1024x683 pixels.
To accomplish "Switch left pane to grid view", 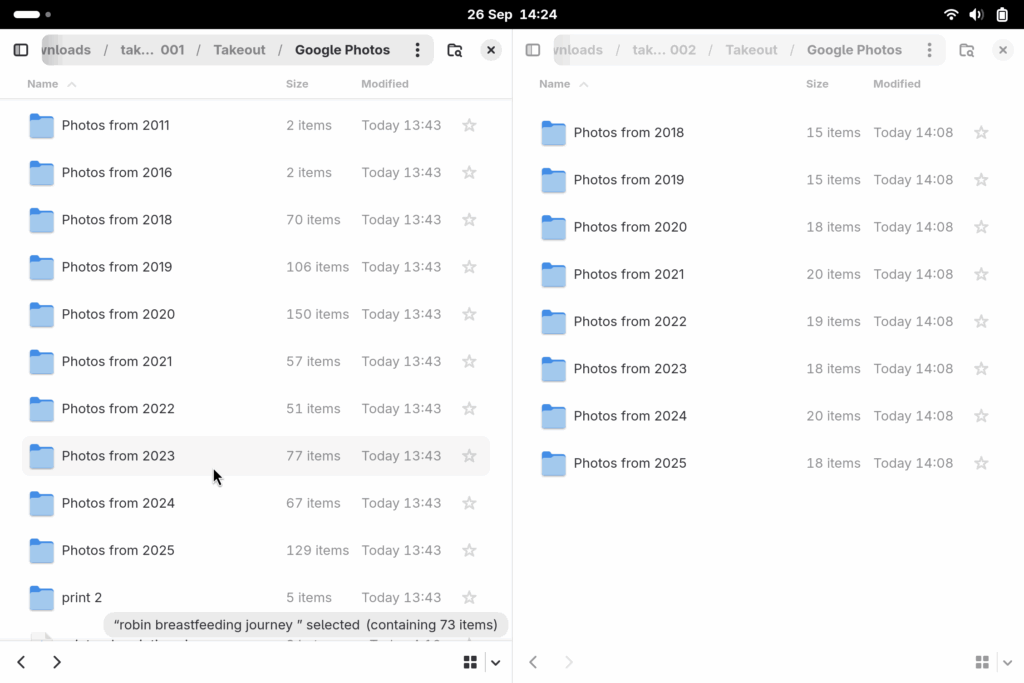I will tap(470, 662).
